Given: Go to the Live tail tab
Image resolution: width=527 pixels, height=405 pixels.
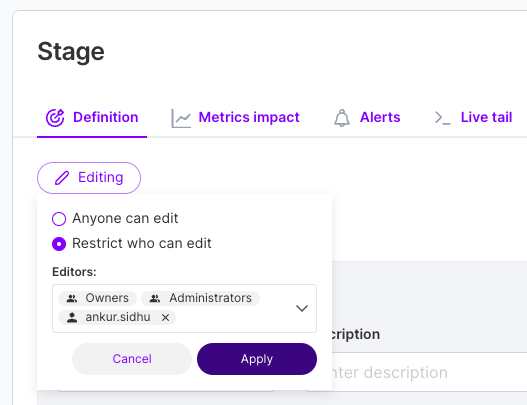Looking at the screenshot, I should [x=473, y=117].
